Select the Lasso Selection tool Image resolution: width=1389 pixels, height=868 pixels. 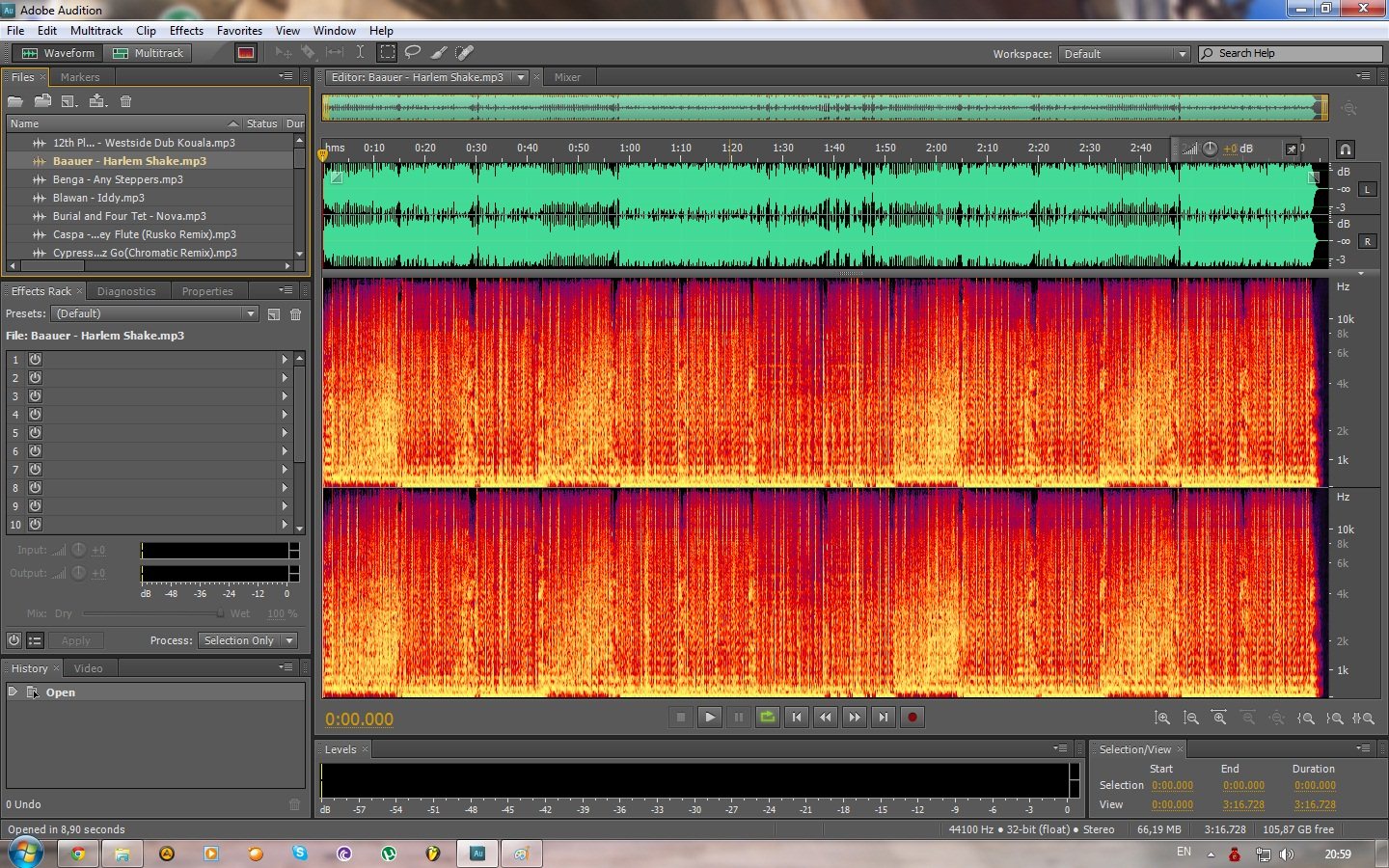(x=413, y=53)
